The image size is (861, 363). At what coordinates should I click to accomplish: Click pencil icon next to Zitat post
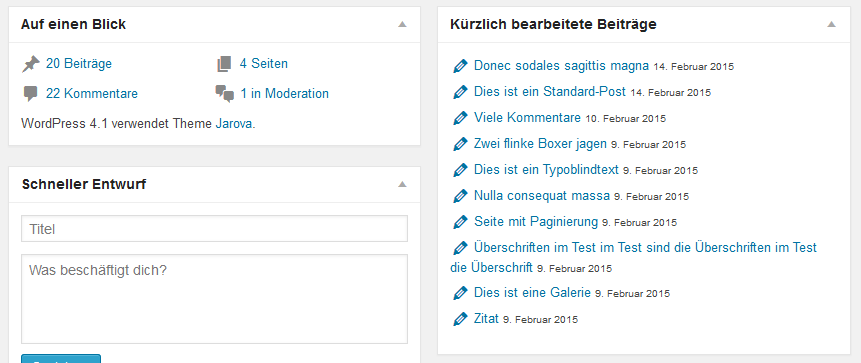[460, 319]
